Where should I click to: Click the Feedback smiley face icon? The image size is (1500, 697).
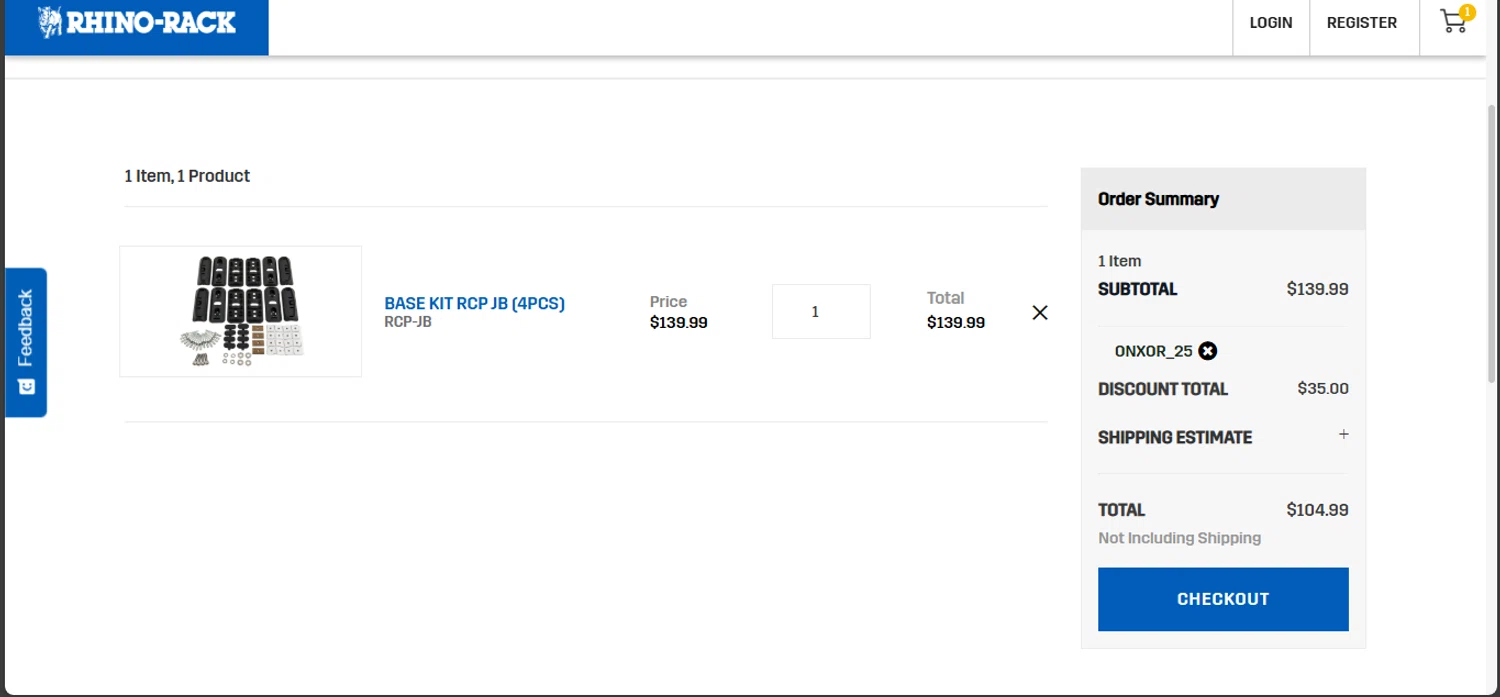tap(26, 386)
